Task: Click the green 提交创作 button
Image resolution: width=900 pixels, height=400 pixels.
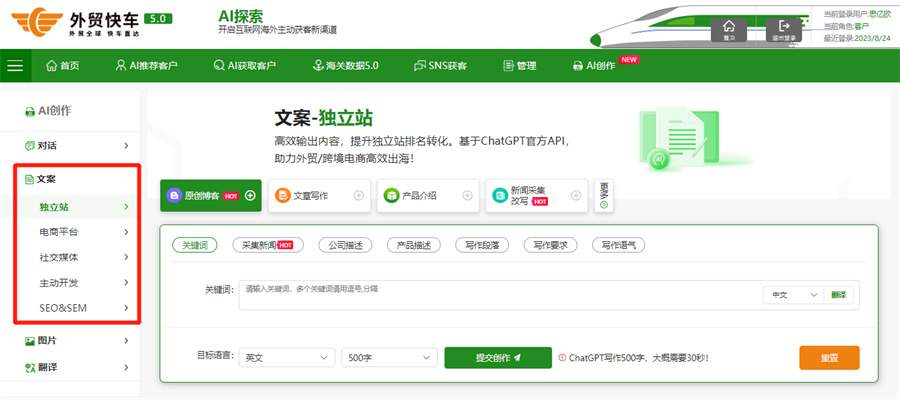Action: point(497,358)
